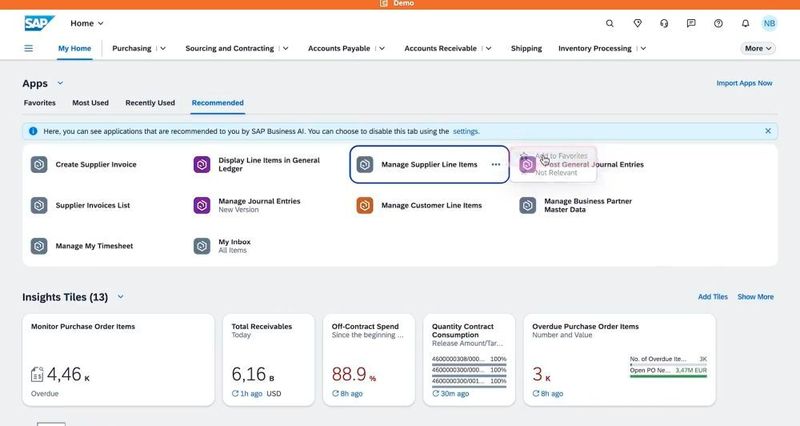The height and width of the screenshot is (426, 800).
Task: Select the My Home tab
Action: (x=74, y=48)
